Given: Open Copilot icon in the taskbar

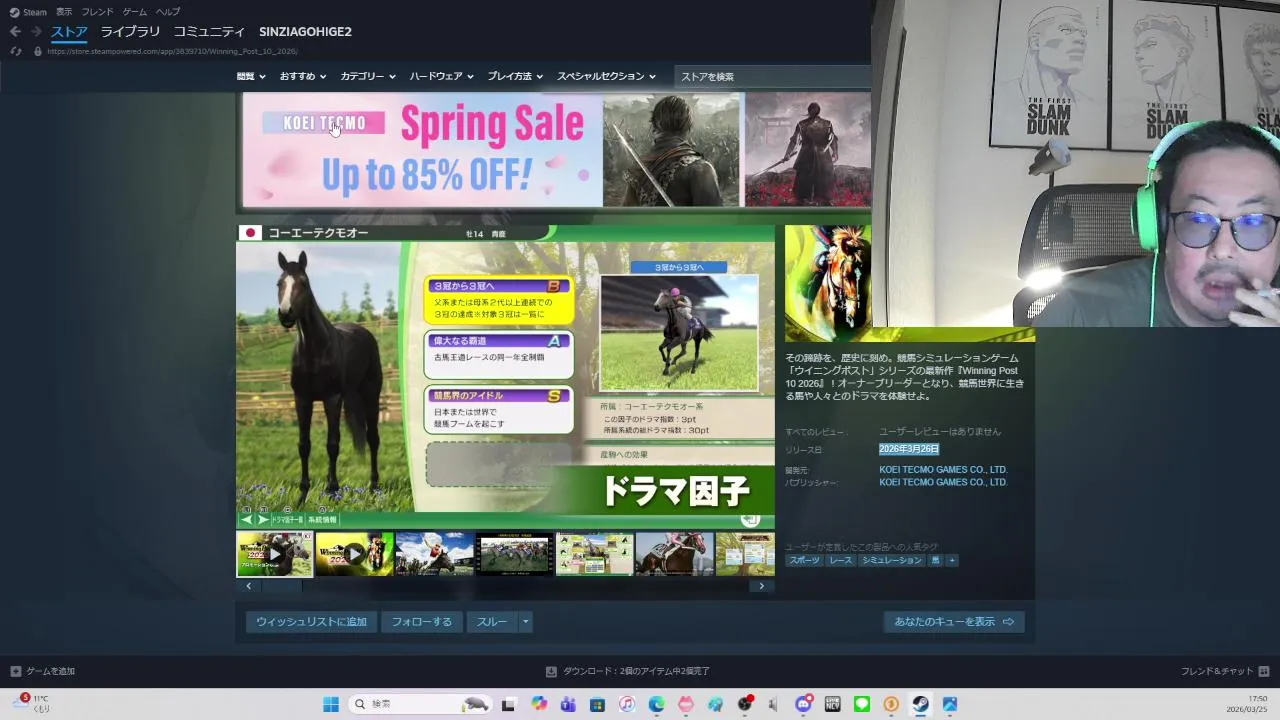Looking at the screenshot, I should [x=539, y=704].
